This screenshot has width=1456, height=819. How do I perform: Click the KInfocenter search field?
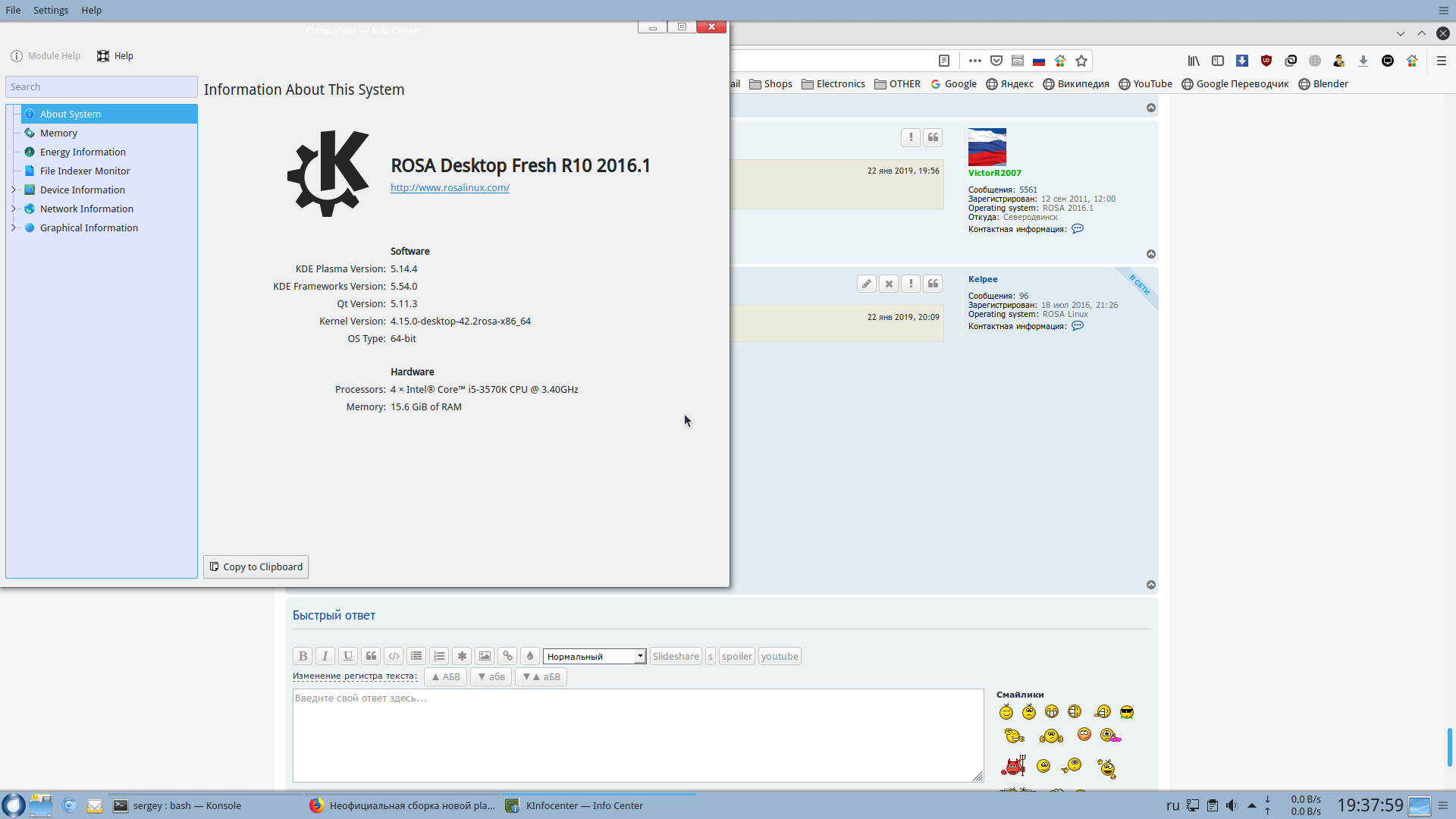[x=101, y=86]
